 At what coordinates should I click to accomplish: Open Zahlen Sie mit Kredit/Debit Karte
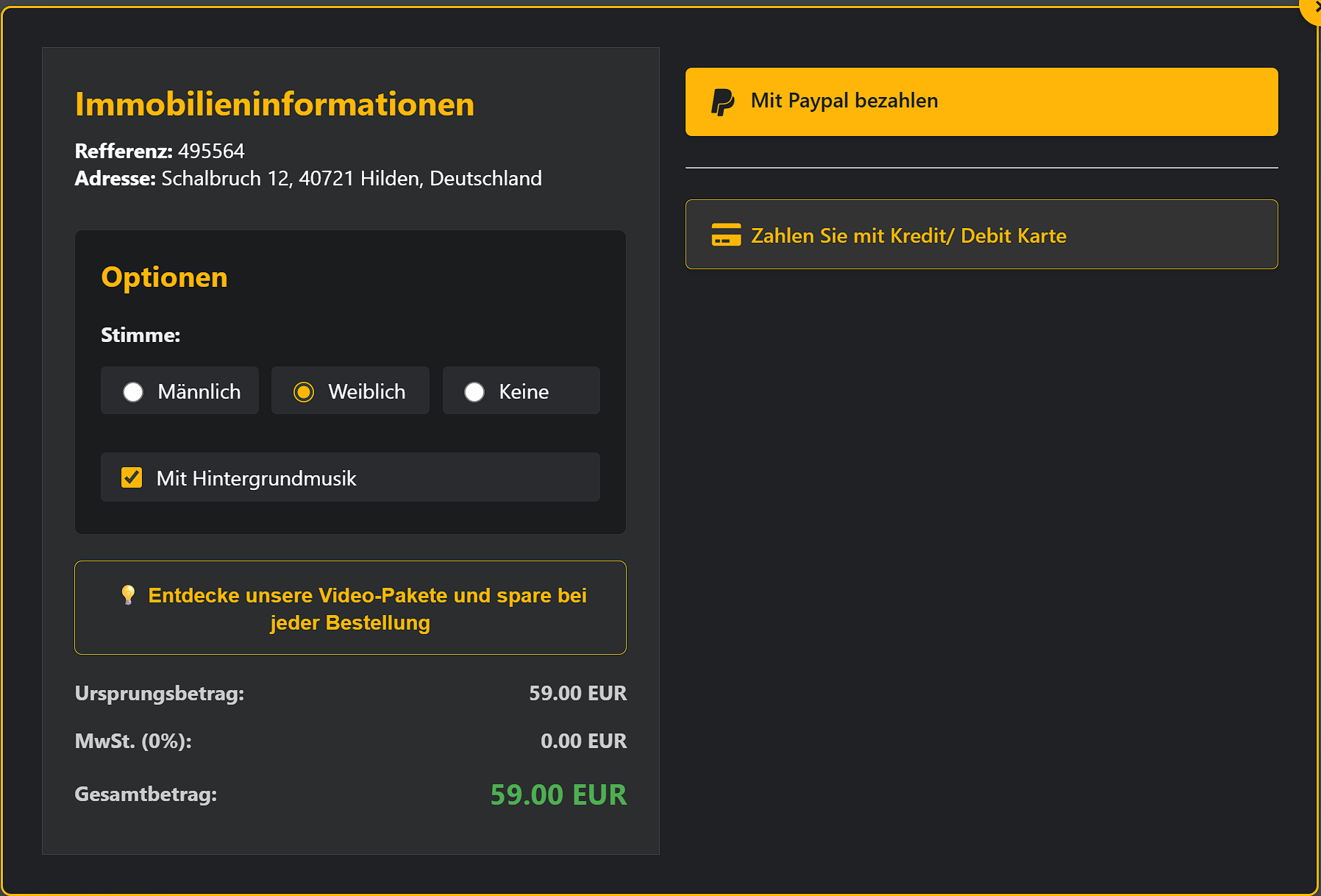pos(981,235)
